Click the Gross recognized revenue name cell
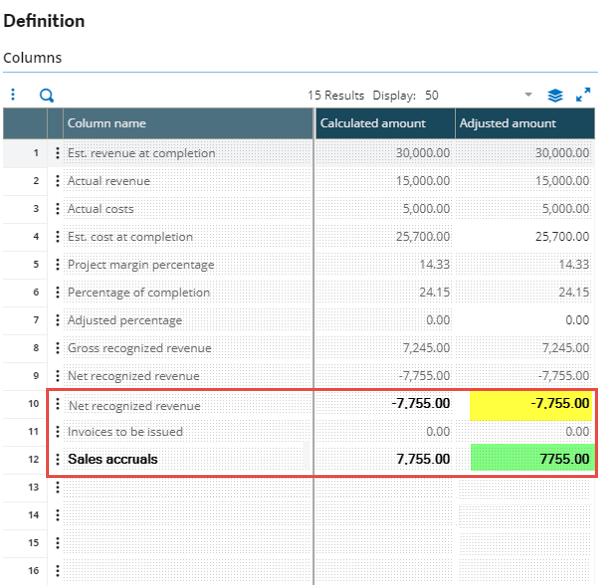Viewport: 598px width, 585px height. 187,348
